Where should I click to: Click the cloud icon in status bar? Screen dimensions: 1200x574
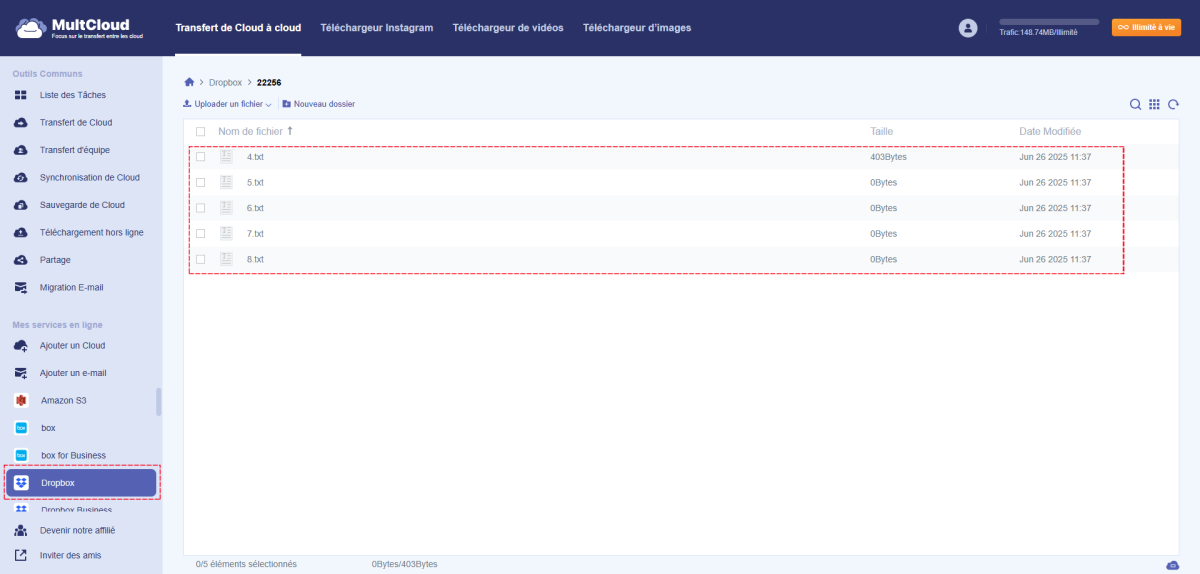point(1172,565)
